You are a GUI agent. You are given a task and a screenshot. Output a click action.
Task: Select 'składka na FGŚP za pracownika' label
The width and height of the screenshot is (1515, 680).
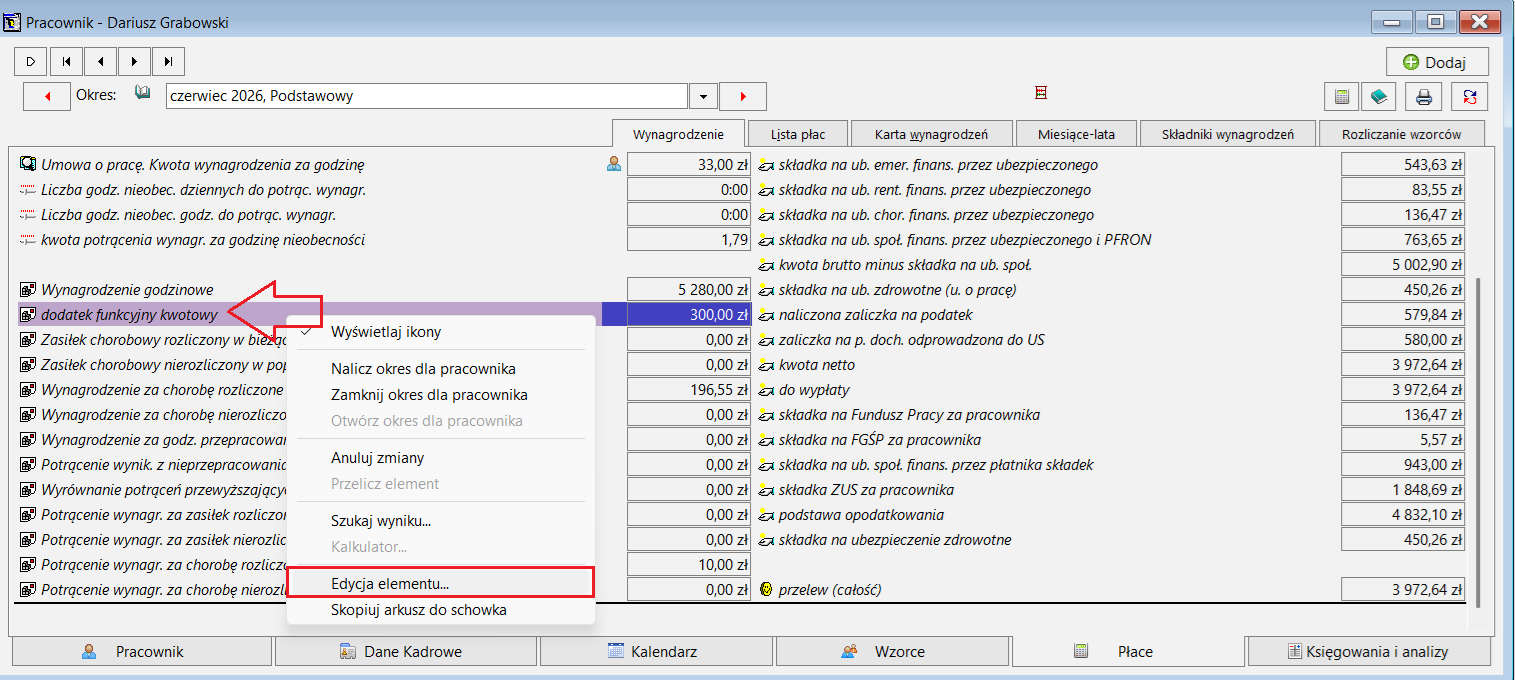coord(880,440)
